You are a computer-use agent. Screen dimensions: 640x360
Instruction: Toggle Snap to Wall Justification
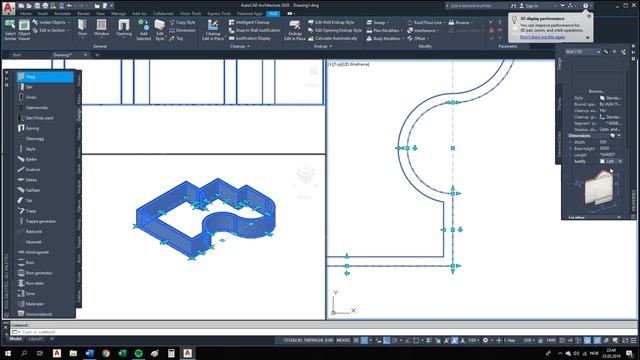(254, 30)
